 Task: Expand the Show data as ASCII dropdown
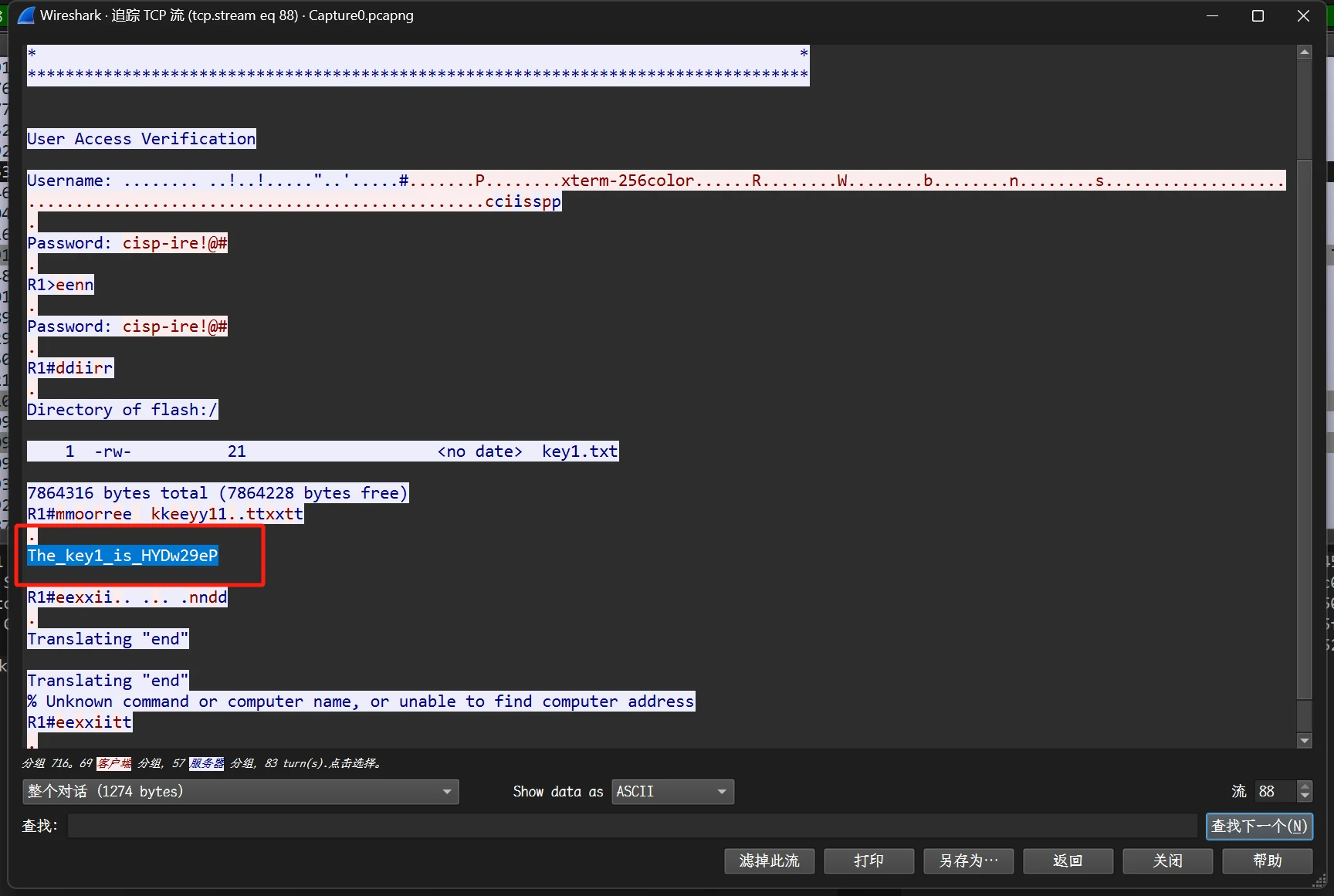coord(672,792)
